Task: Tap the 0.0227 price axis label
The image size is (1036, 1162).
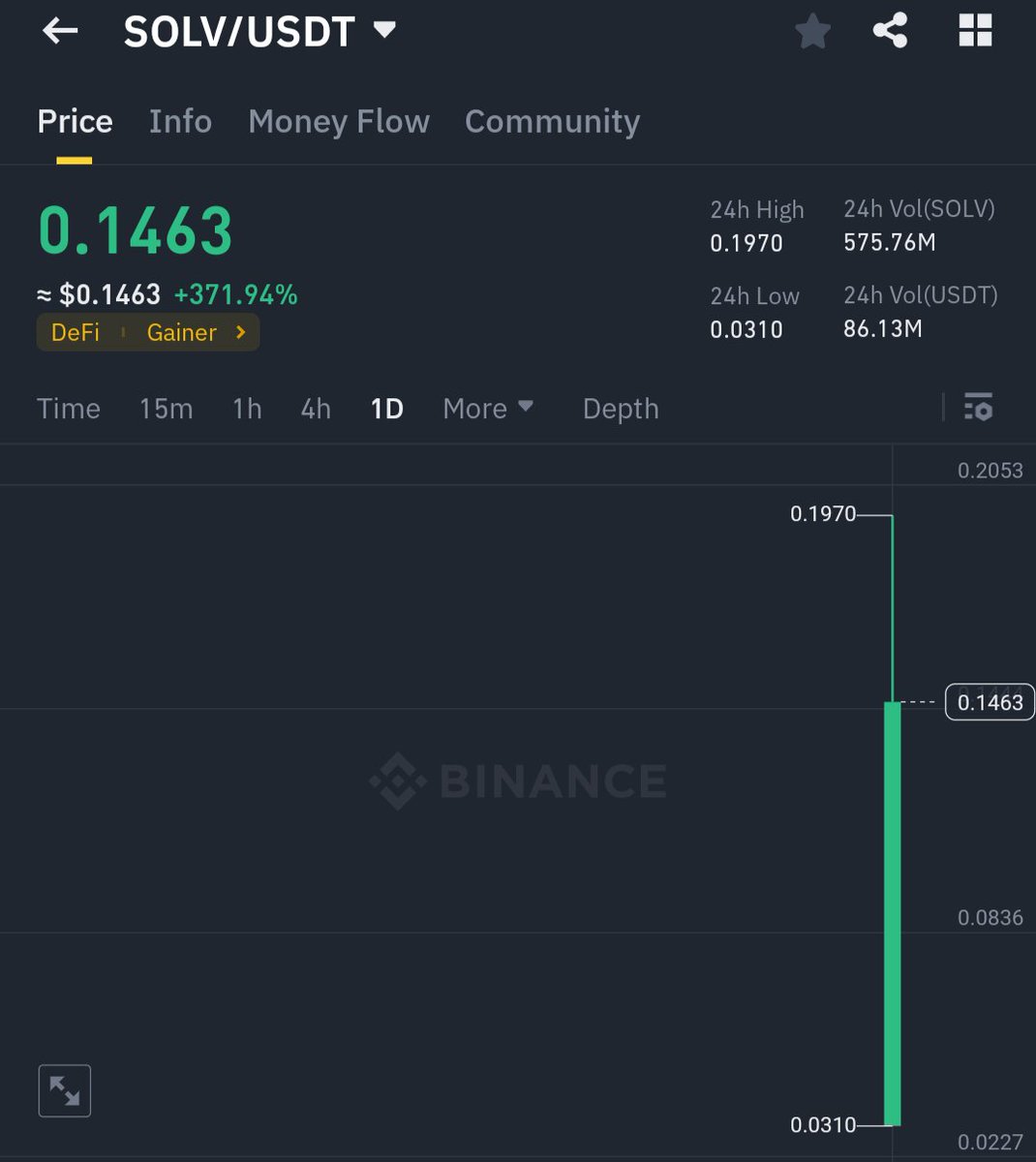Action: (990, 1143)
